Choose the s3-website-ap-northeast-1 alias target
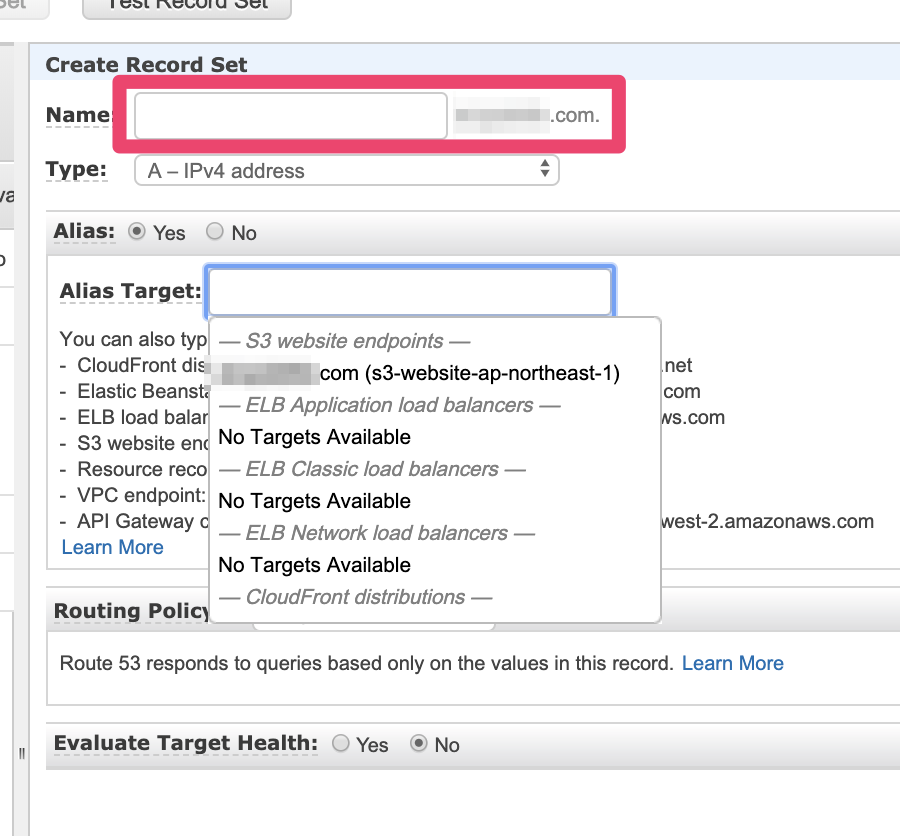 (420, 373)
